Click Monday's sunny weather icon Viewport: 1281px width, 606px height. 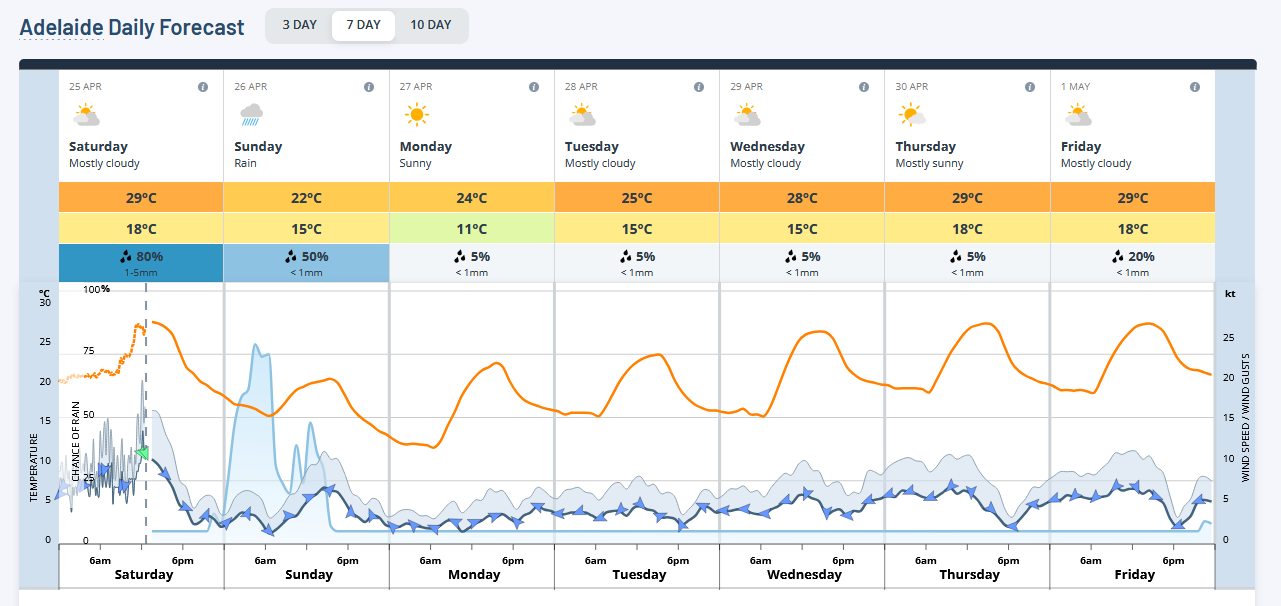coord(415,116)
